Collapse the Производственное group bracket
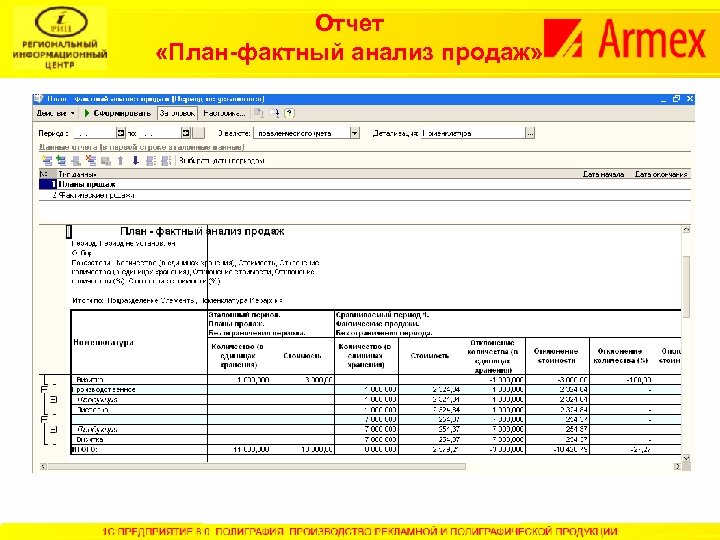Screen dimensions: 720x540 click(x=44, y=389)
